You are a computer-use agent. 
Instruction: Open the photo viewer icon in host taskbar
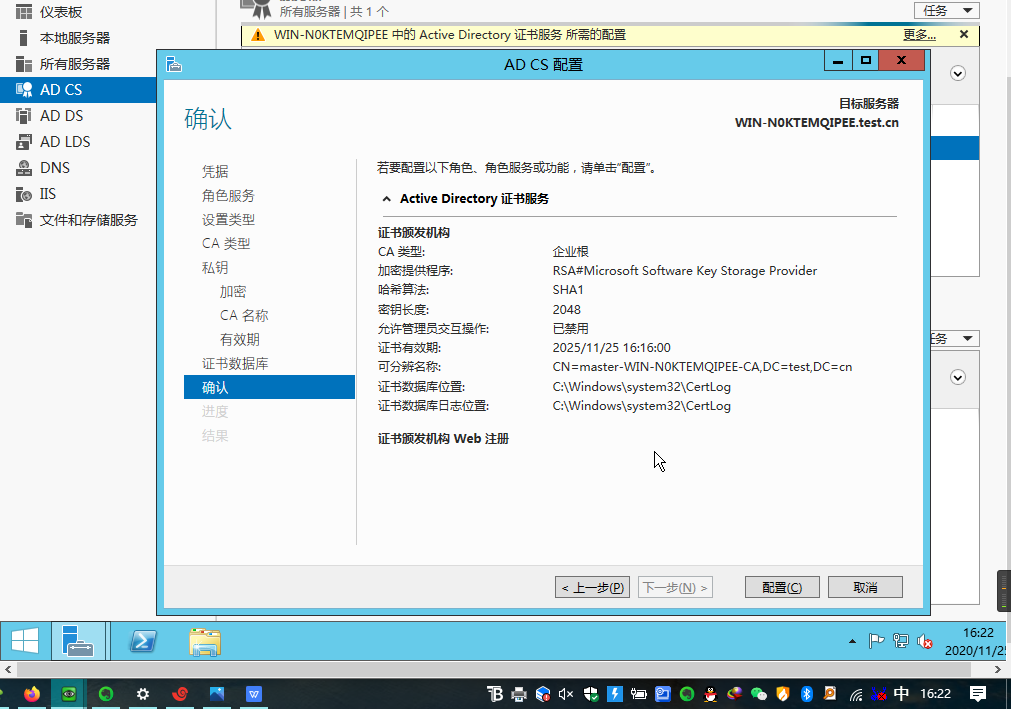click(217, 694)
